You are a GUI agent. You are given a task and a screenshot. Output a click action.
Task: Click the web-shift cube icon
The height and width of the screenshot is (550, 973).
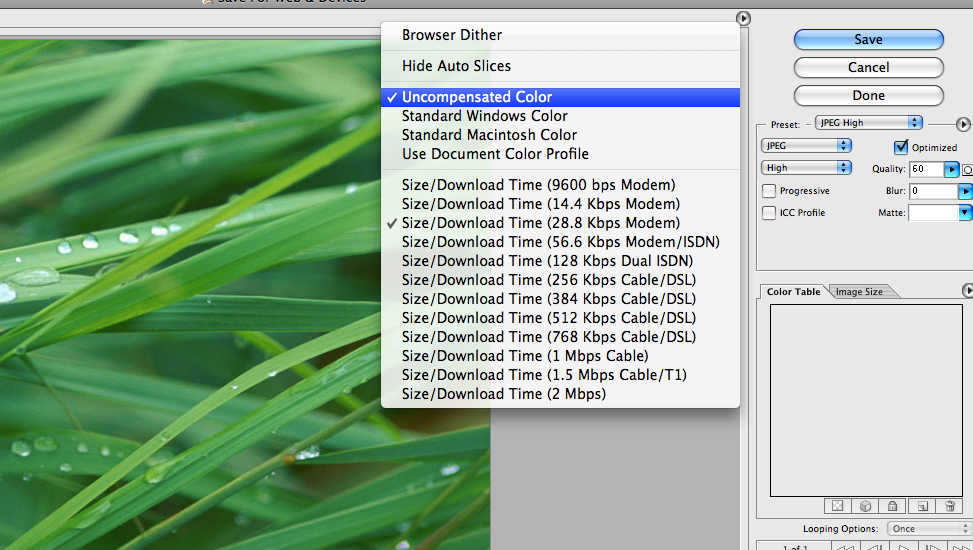pos(865,506)
